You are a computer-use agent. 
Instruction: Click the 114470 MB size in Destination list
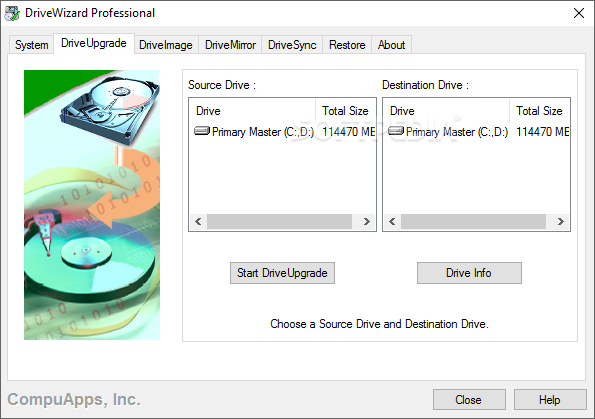[x=543, y=132]
